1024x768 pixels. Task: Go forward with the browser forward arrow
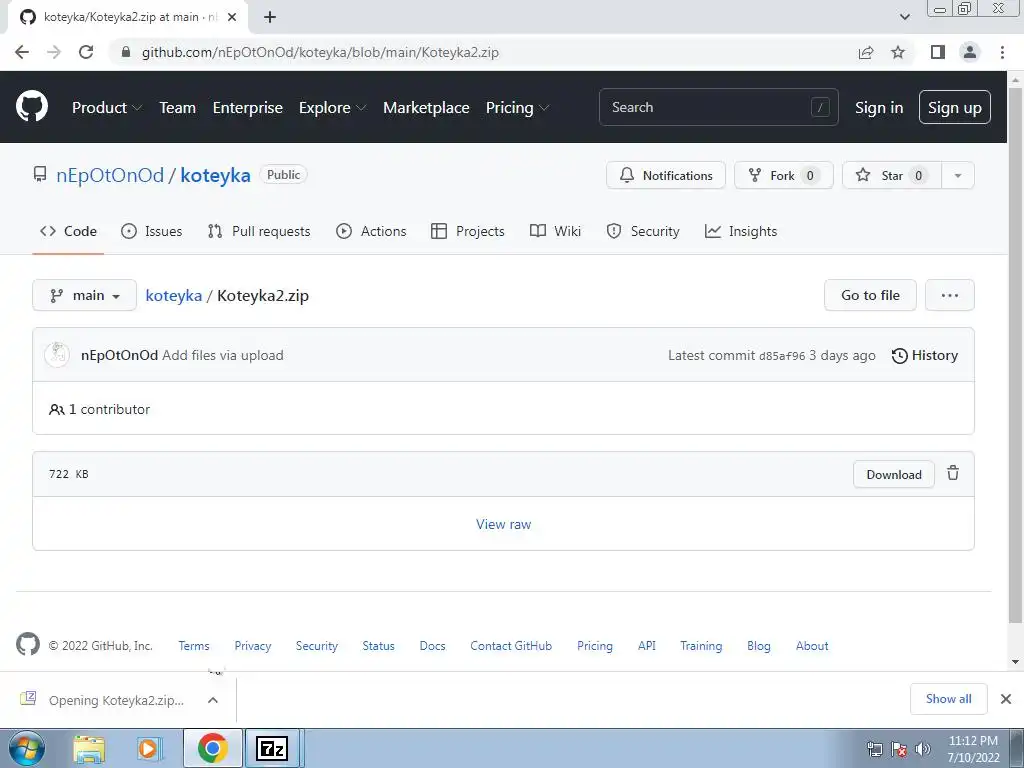tap(54, 52)
